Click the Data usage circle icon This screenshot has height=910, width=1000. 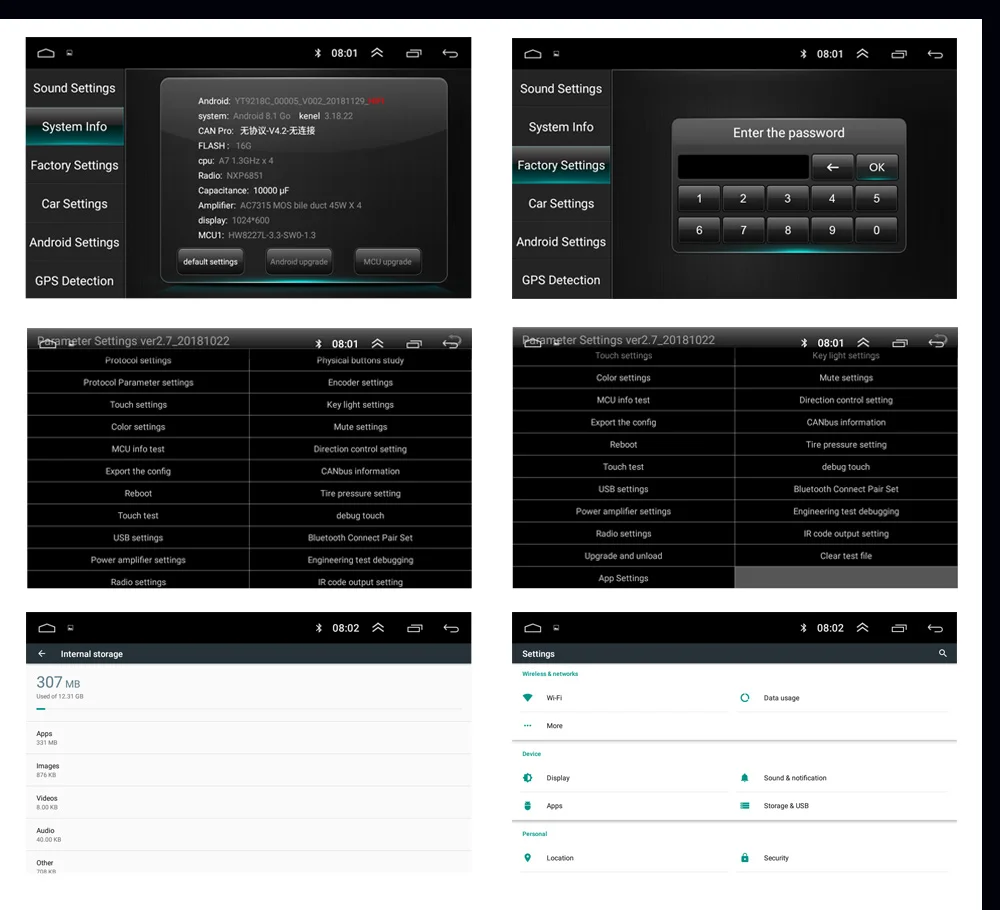tap(744, 698)
